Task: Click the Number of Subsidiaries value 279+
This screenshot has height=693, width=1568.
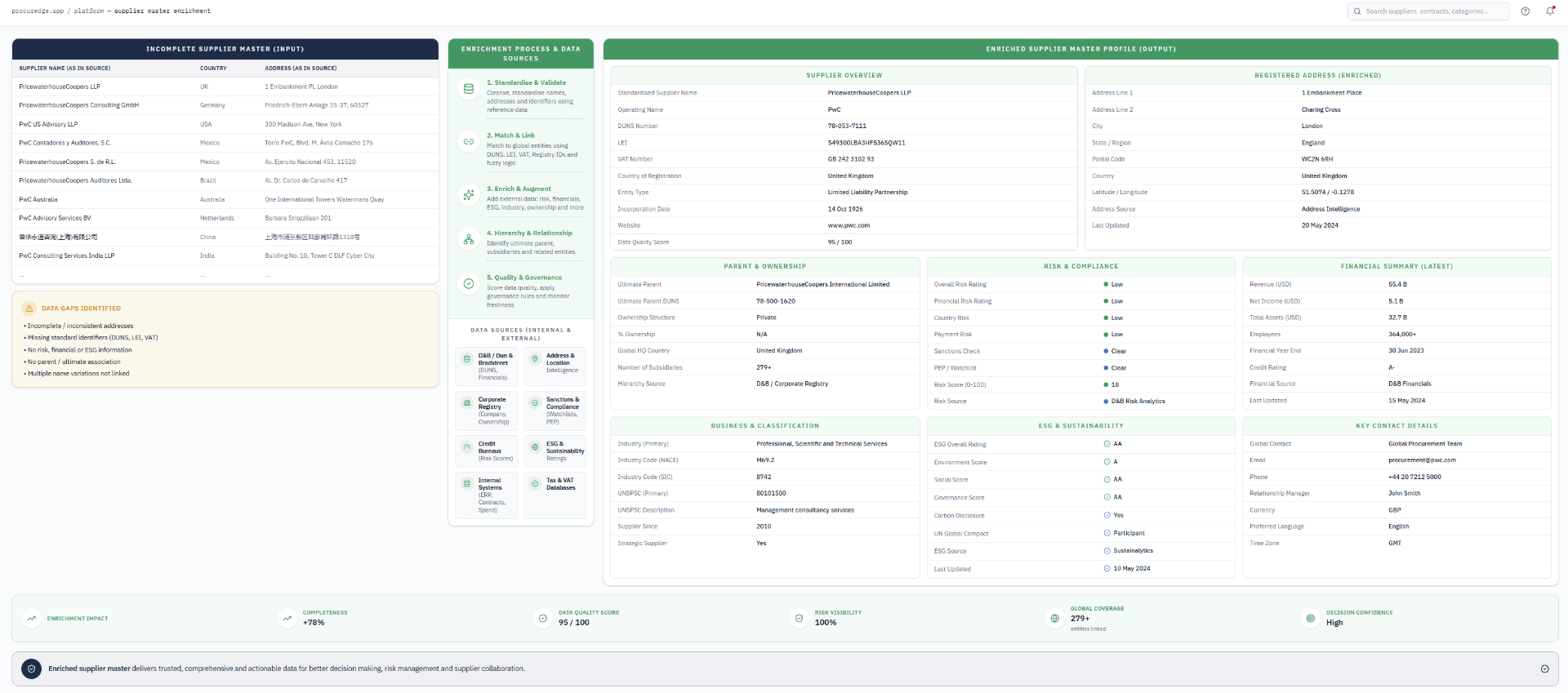Action: pos(764,367)
